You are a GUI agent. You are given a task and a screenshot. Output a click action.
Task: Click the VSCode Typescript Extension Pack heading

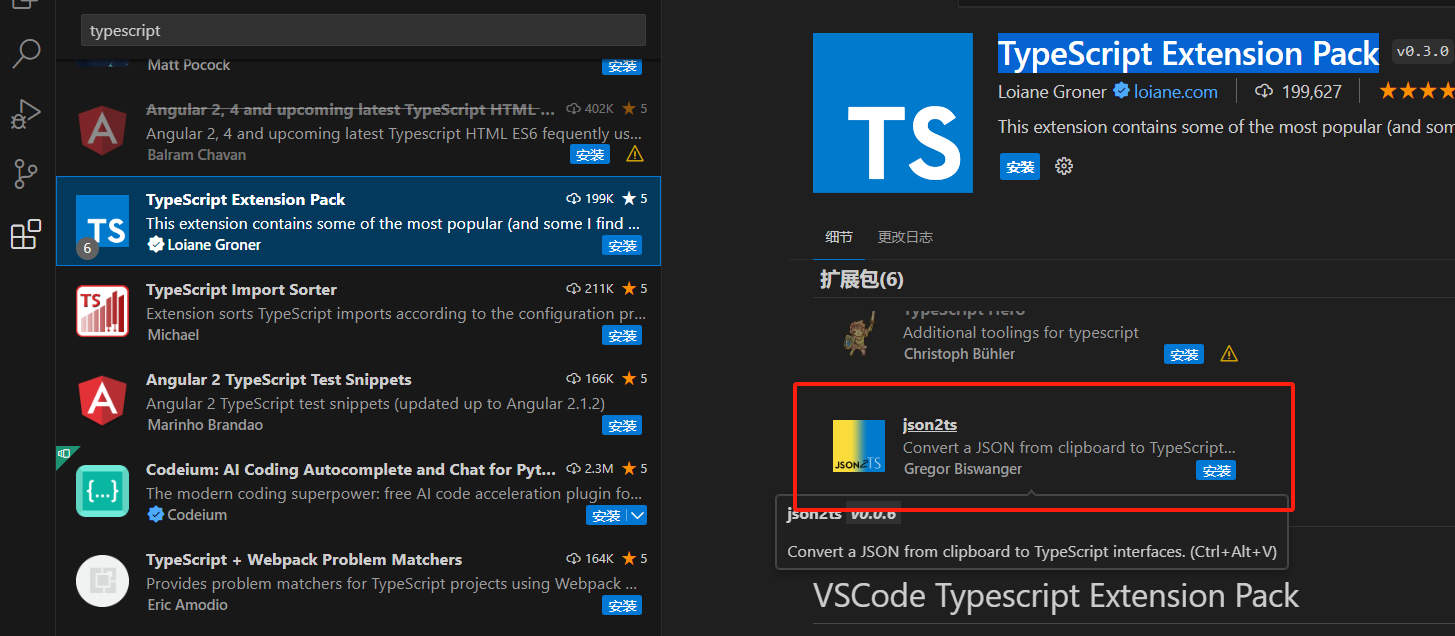(1056, 596)
